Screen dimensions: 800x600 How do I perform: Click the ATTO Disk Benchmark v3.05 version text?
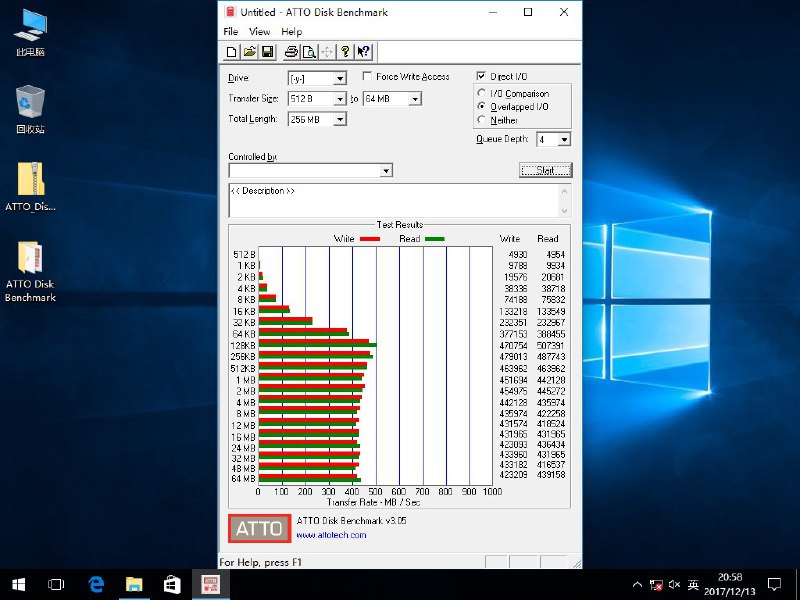[351, 520]
